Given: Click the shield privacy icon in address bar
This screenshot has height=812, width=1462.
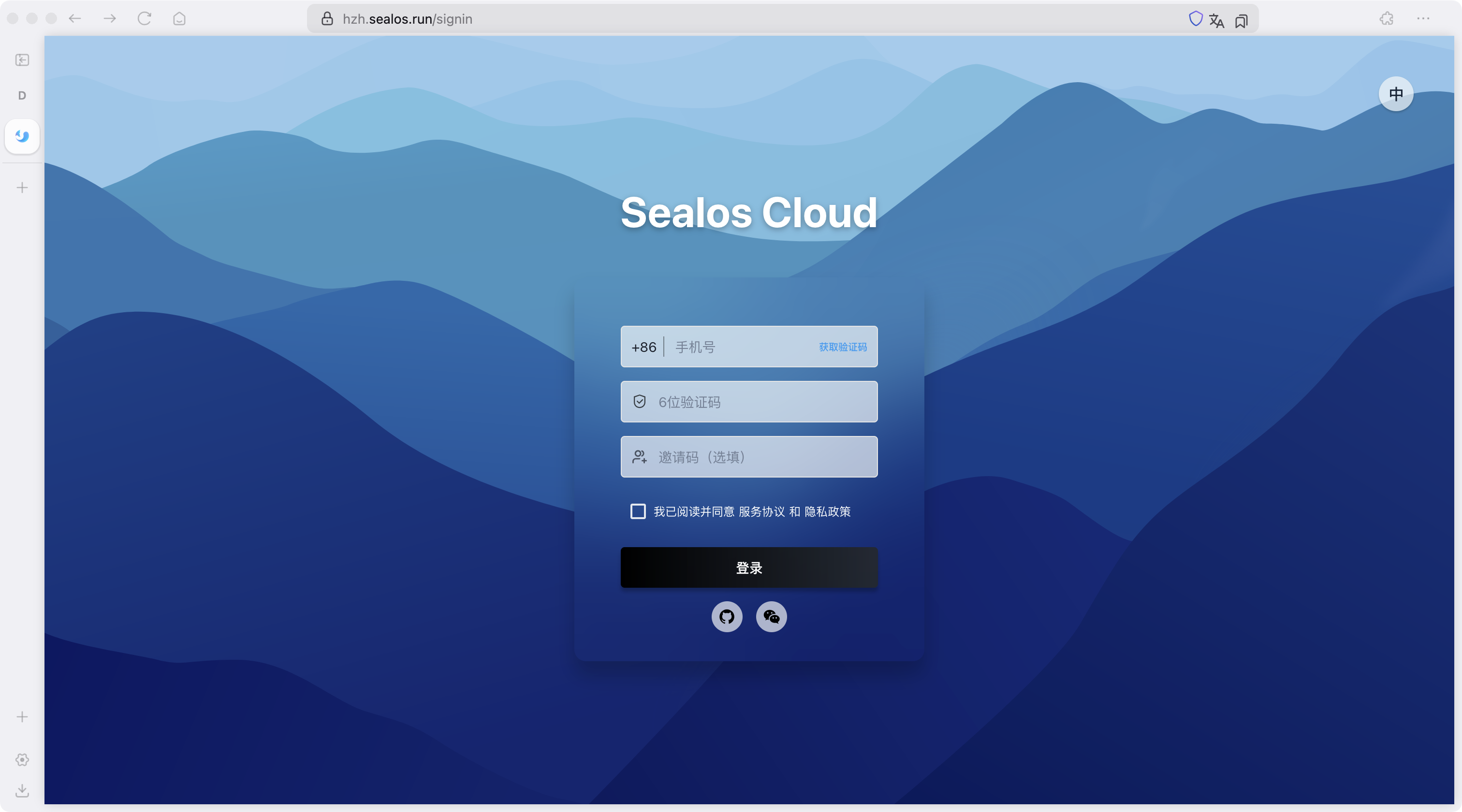Looking at the screenshot, I should 1195,19.
